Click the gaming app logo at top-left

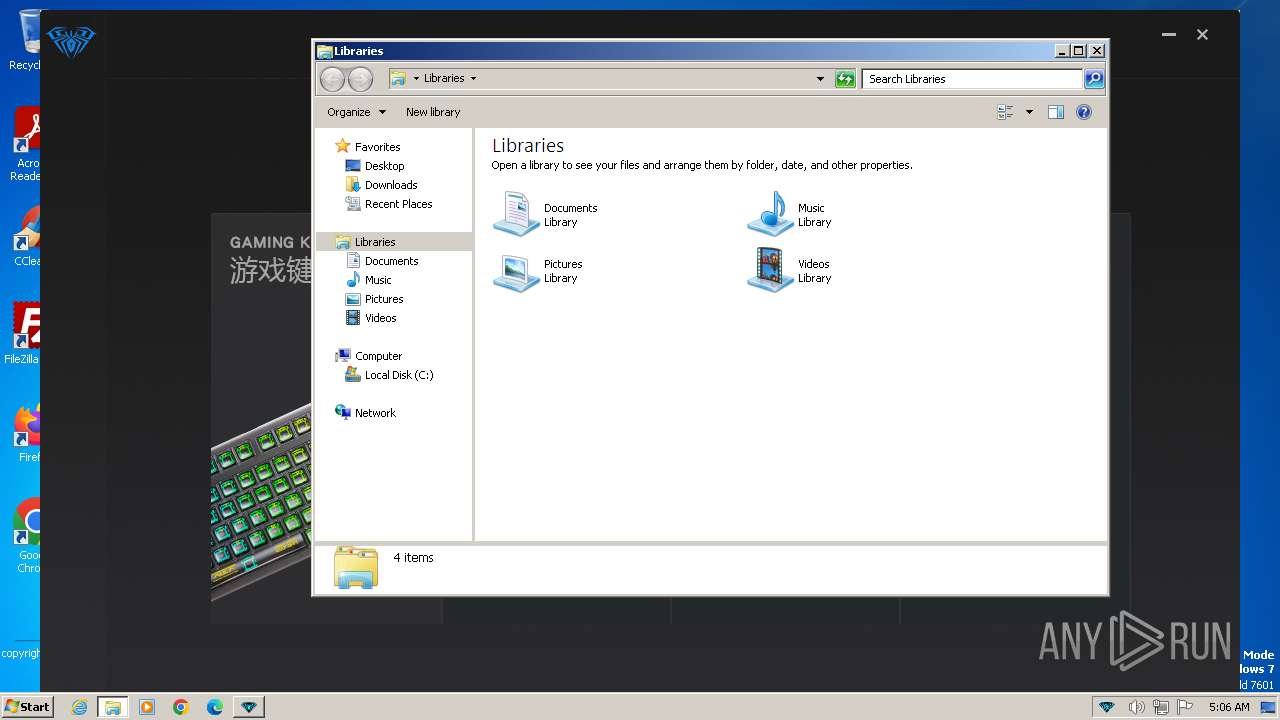pos(71,41)
